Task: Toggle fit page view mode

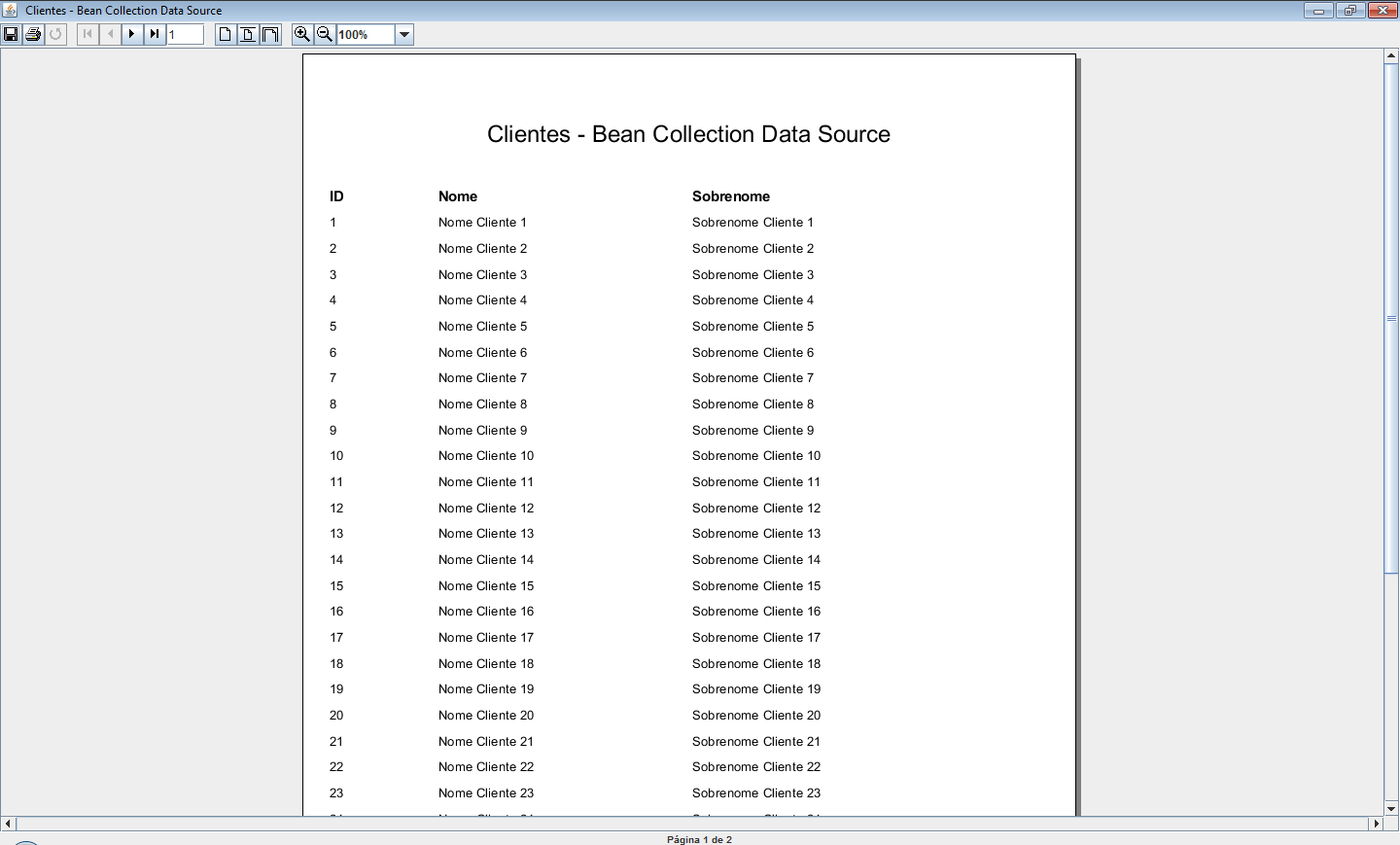Action: pyautogui.click(x=248, y=34)
